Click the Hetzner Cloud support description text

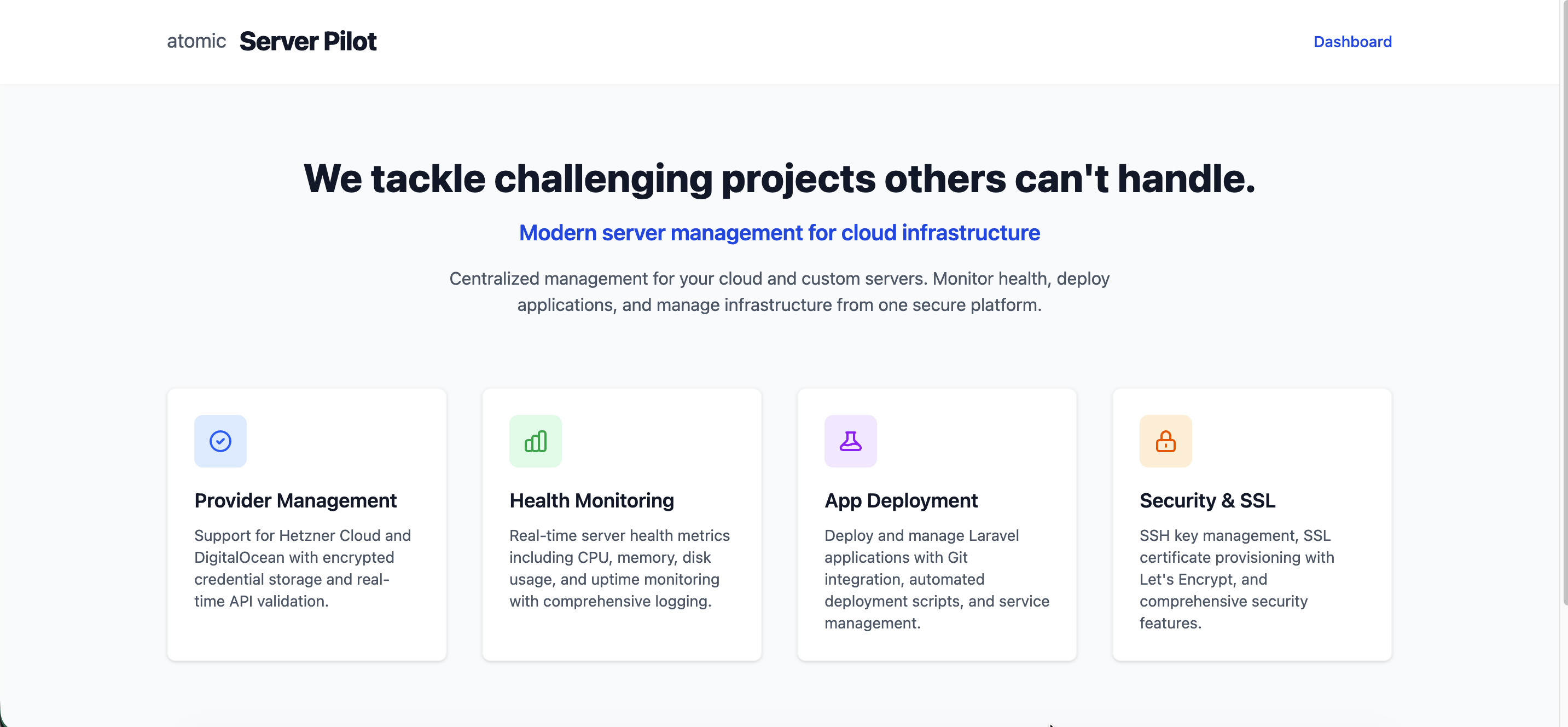point(303,568)
